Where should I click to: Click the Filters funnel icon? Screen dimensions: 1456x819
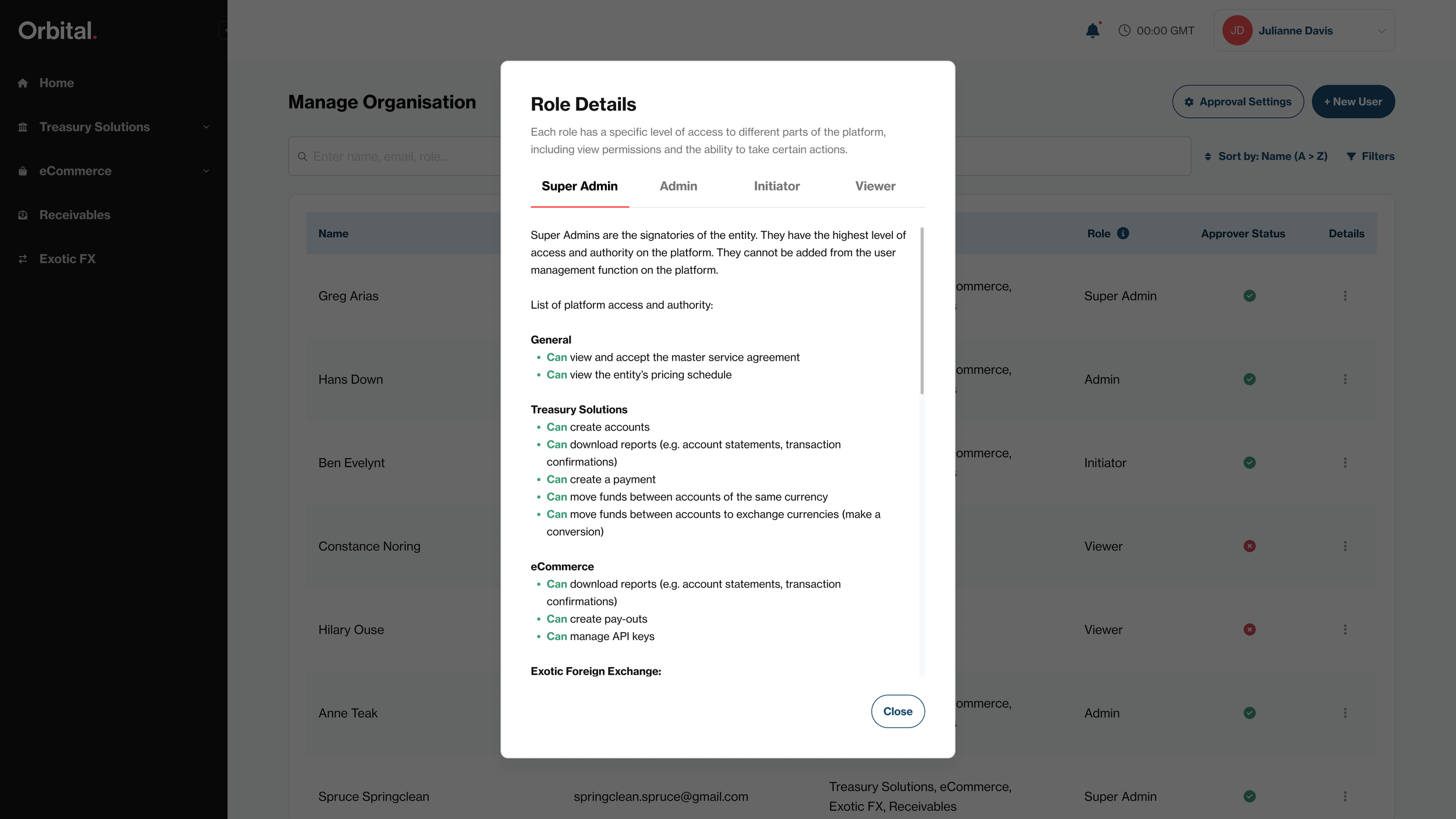pos(1351,156)
